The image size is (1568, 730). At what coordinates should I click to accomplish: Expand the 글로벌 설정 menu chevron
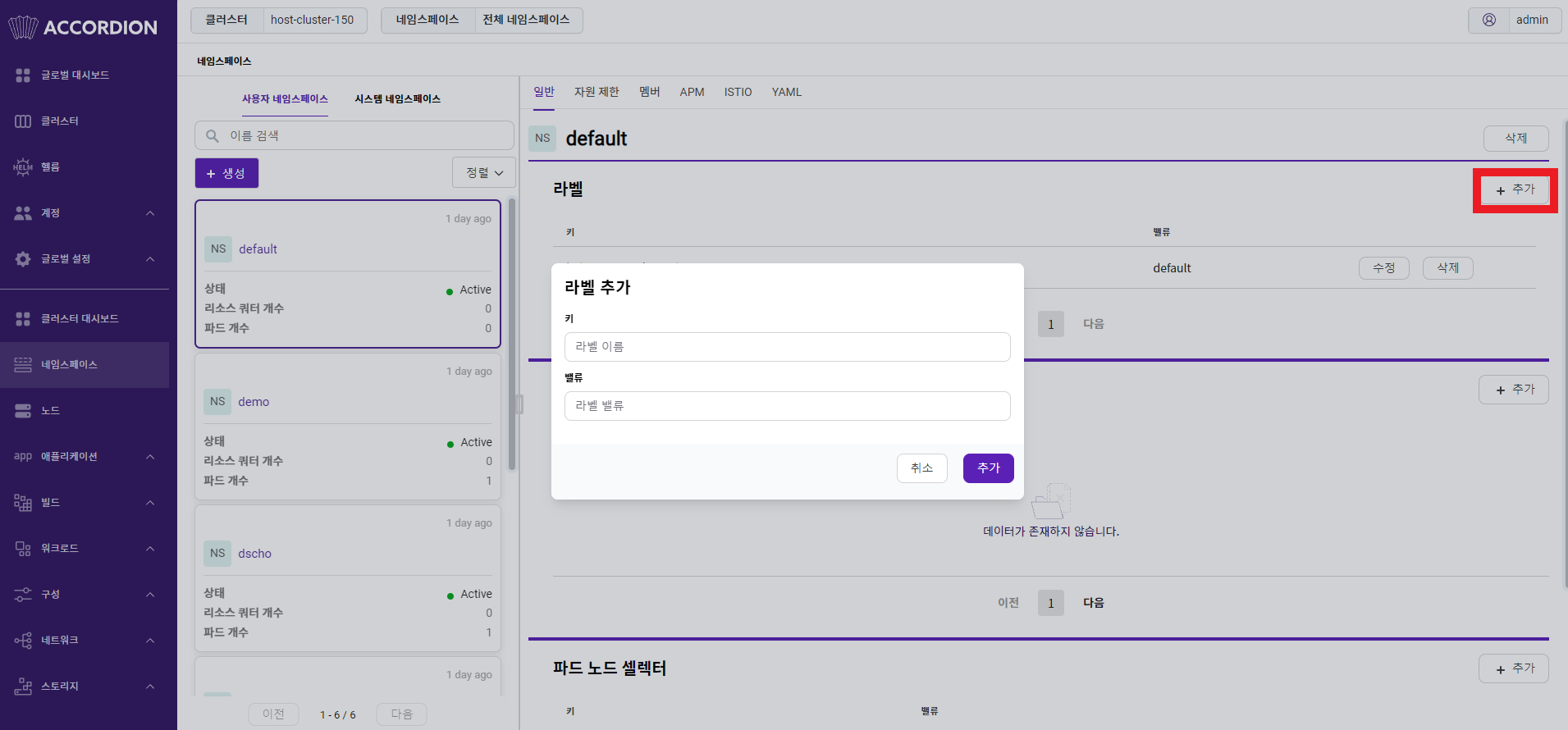coord(150,259)
